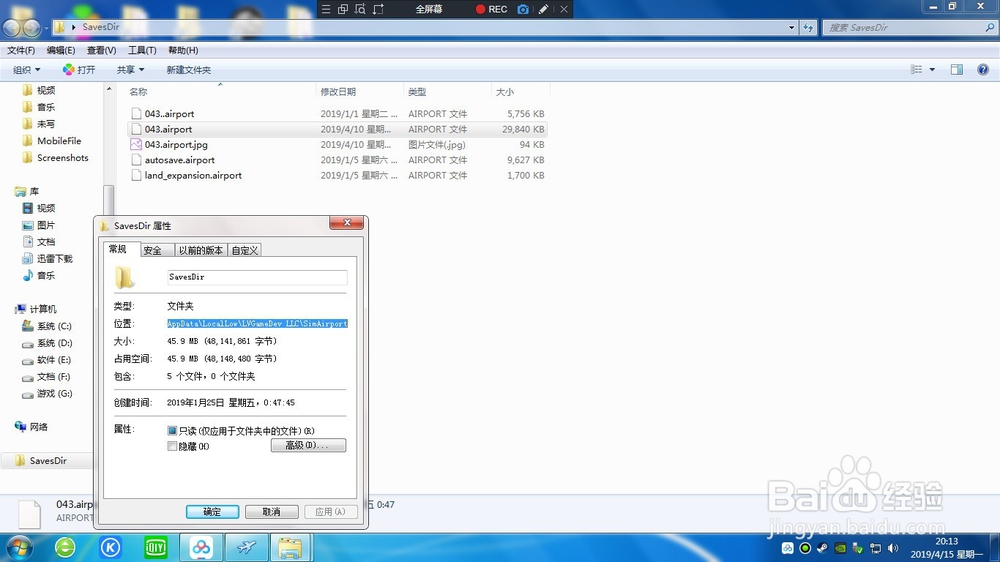
Task: Click the search SavesDir box
Action: coord(909,27)
